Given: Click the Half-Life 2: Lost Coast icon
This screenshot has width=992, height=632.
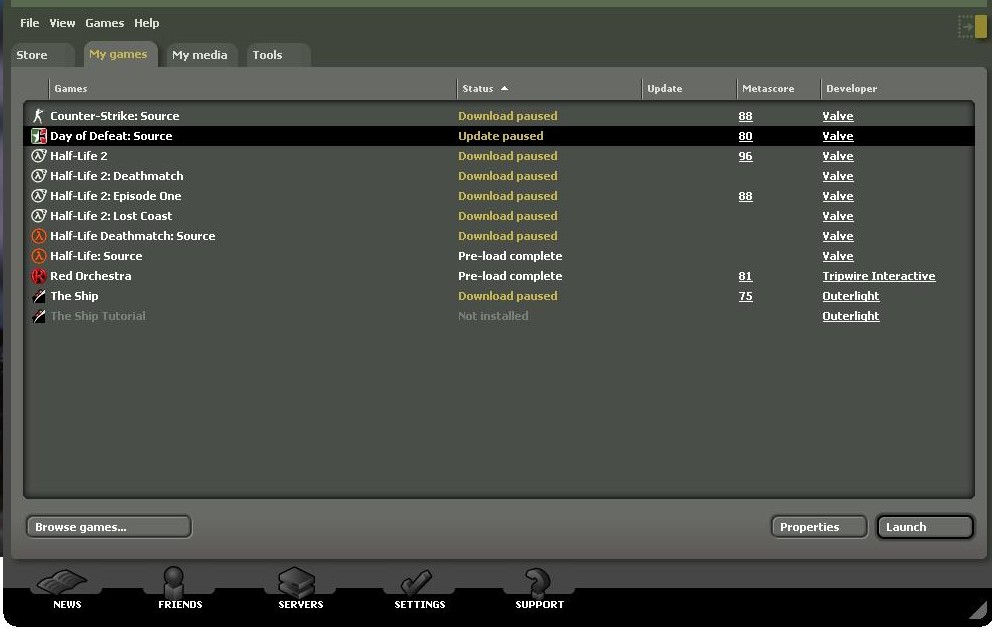Looking at the screenshot, I should pos(39,216).
